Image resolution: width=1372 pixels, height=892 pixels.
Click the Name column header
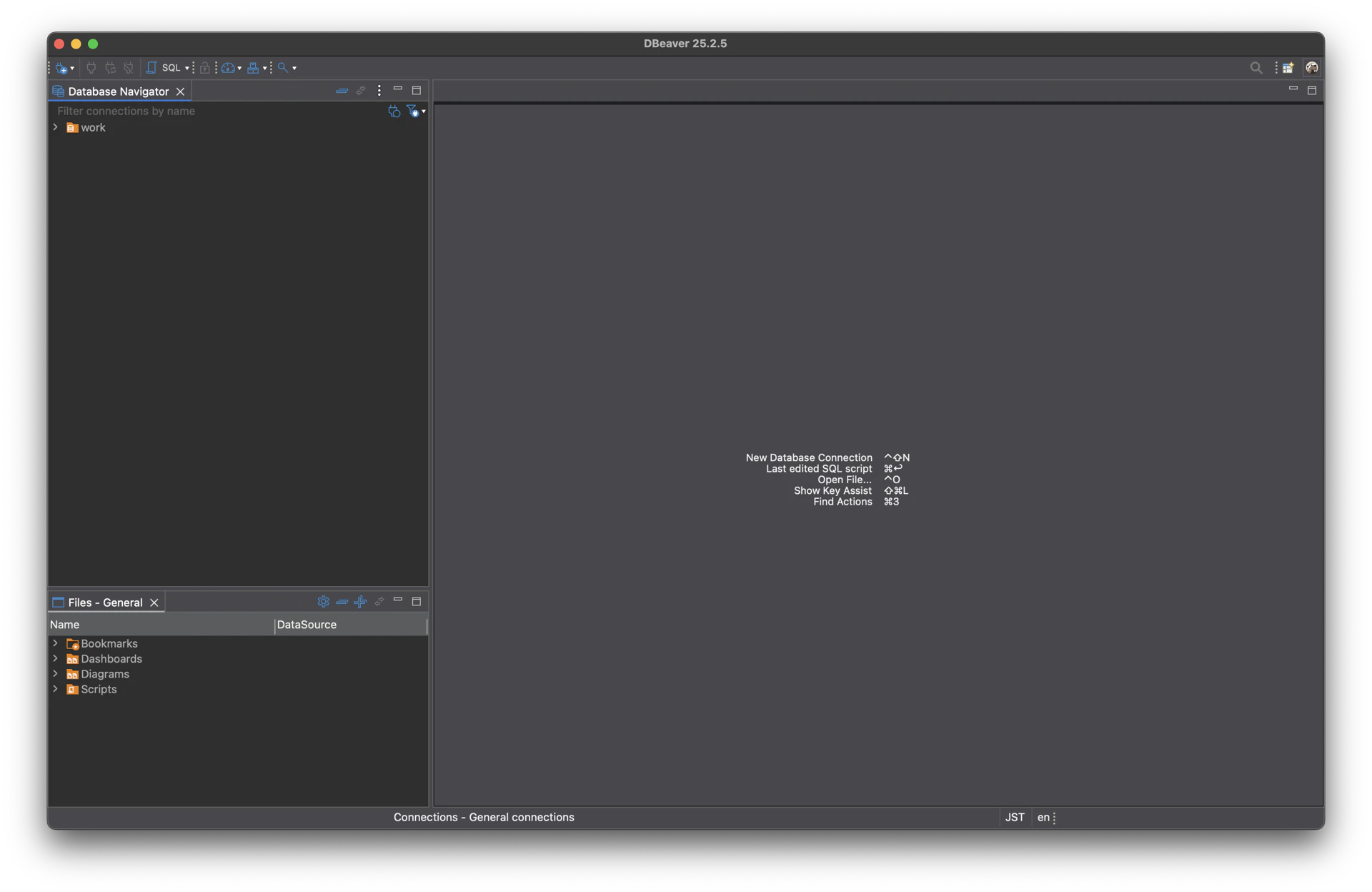(161, 625)
